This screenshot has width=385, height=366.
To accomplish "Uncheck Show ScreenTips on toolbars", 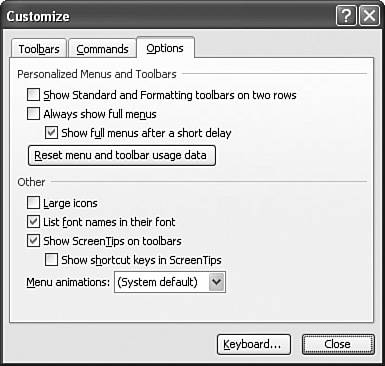I will click(x=33, y=241).
